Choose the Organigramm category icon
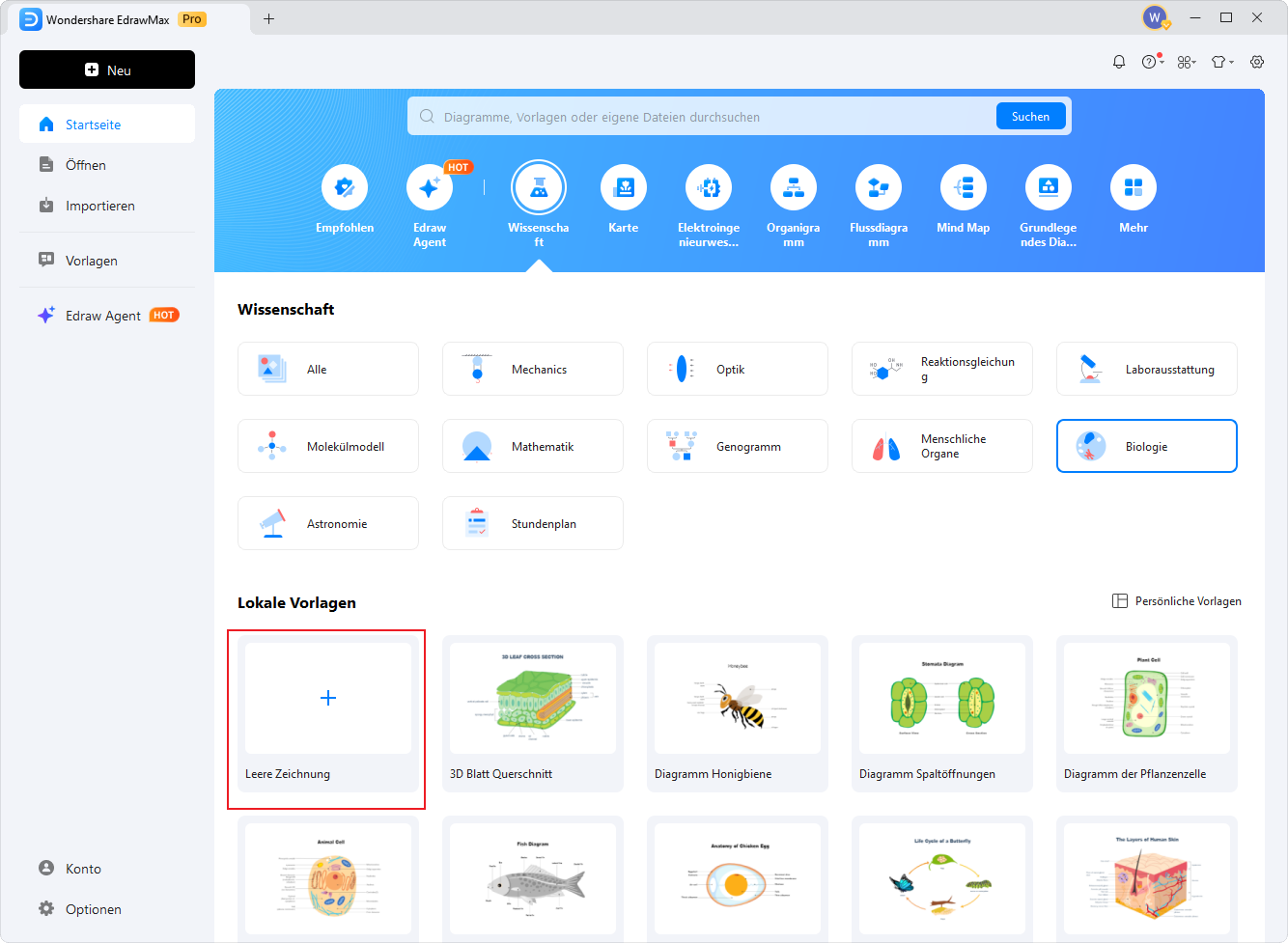Screen dimensions: 1288x943 794,187
